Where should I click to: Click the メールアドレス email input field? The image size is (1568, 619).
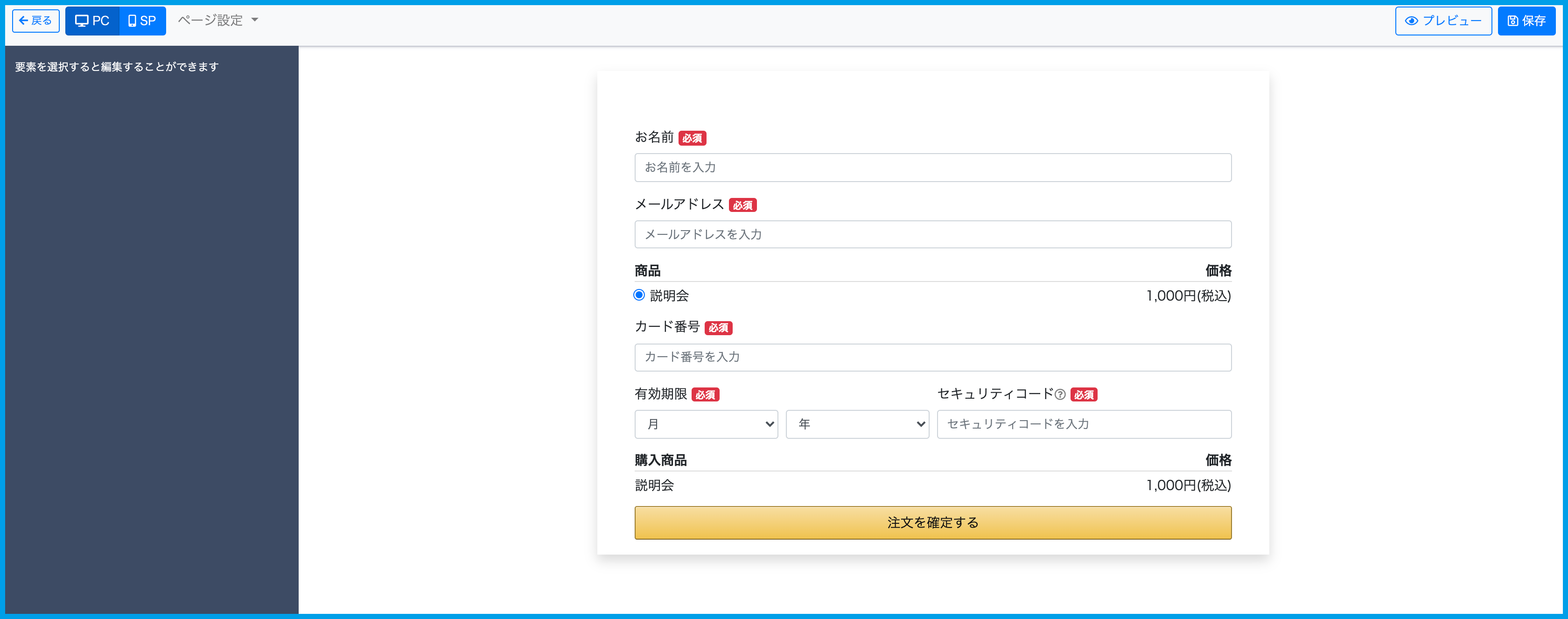pos(932,234)
